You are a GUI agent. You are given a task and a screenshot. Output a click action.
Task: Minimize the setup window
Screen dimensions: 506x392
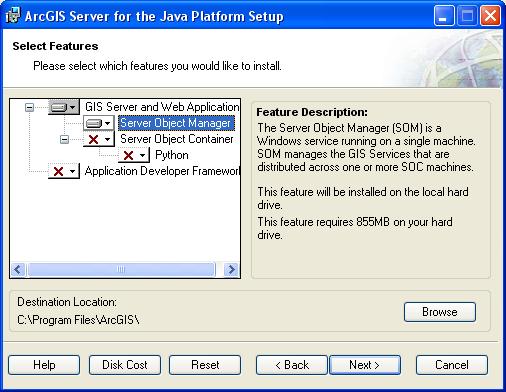click(x=444, y=16)
